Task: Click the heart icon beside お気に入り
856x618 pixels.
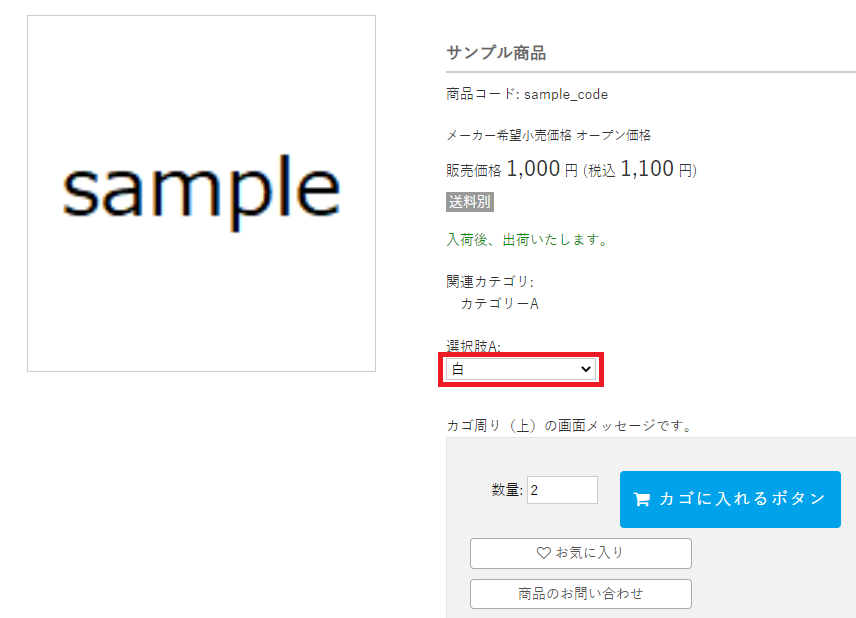Action: (543, 552)
